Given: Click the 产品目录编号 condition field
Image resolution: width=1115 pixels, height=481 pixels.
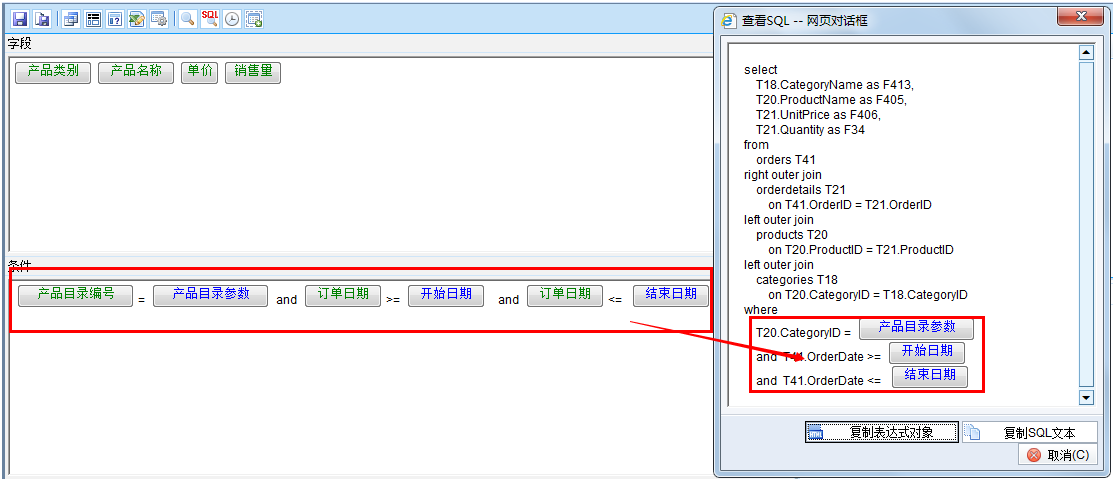Looking at the screenshot, I should (75, 295).
